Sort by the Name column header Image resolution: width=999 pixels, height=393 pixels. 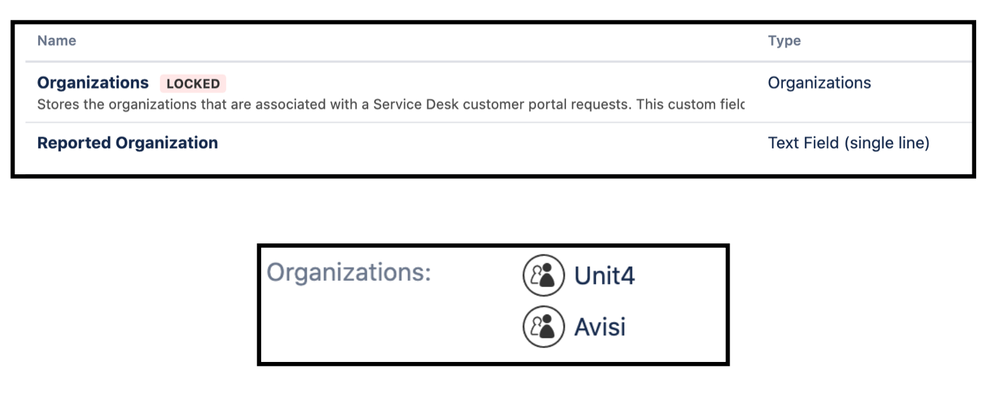click(x=57, y=41)
